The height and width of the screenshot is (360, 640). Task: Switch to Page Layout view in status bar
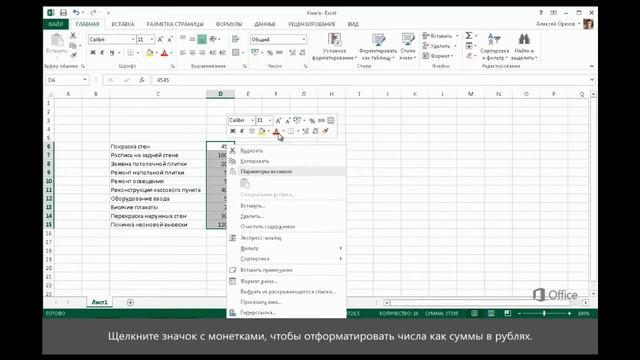pyautogui.click(x=491, y=313)
